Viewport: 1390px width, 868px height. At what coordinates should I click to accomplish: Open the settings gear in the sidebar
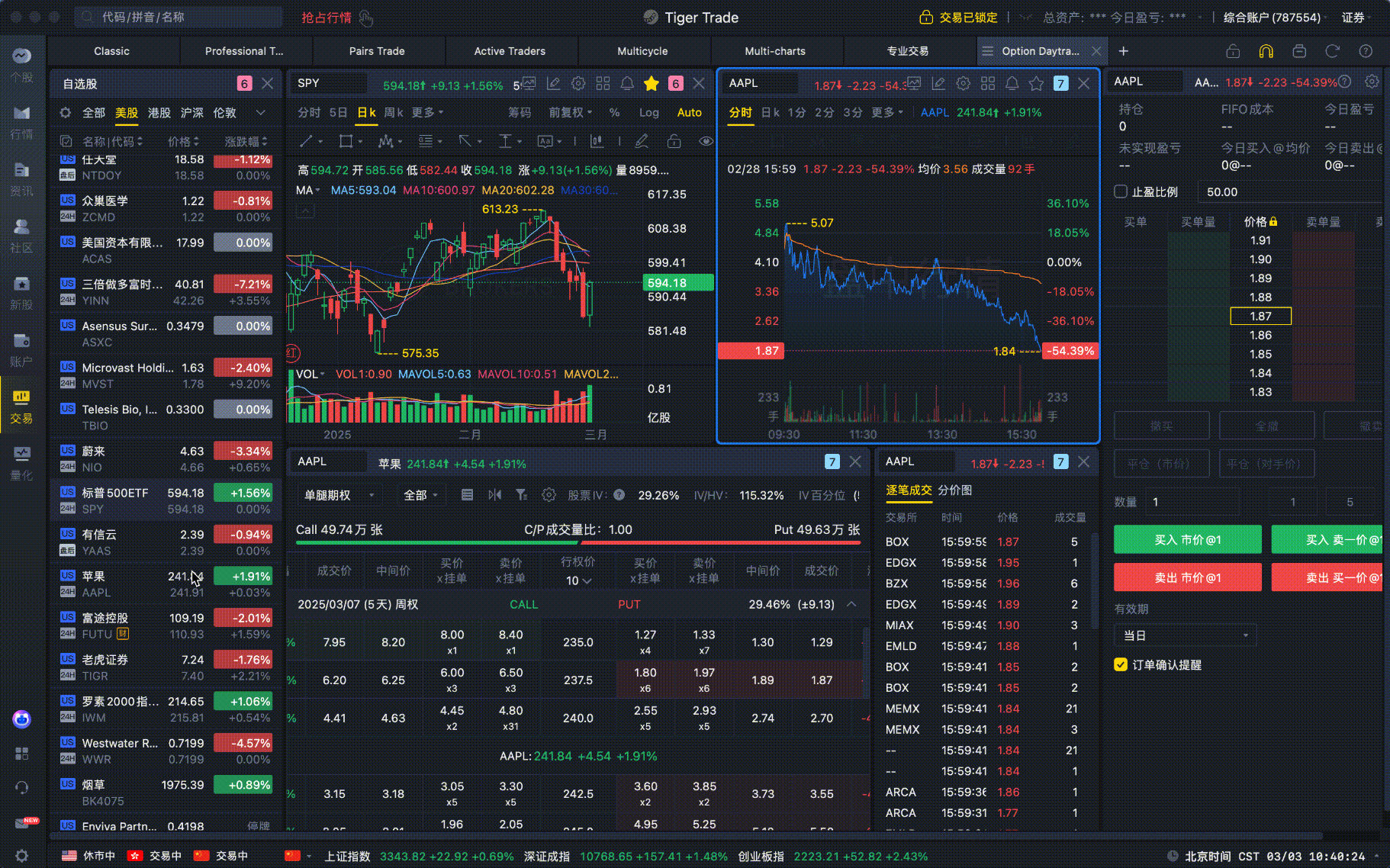(x=21, y=855)
